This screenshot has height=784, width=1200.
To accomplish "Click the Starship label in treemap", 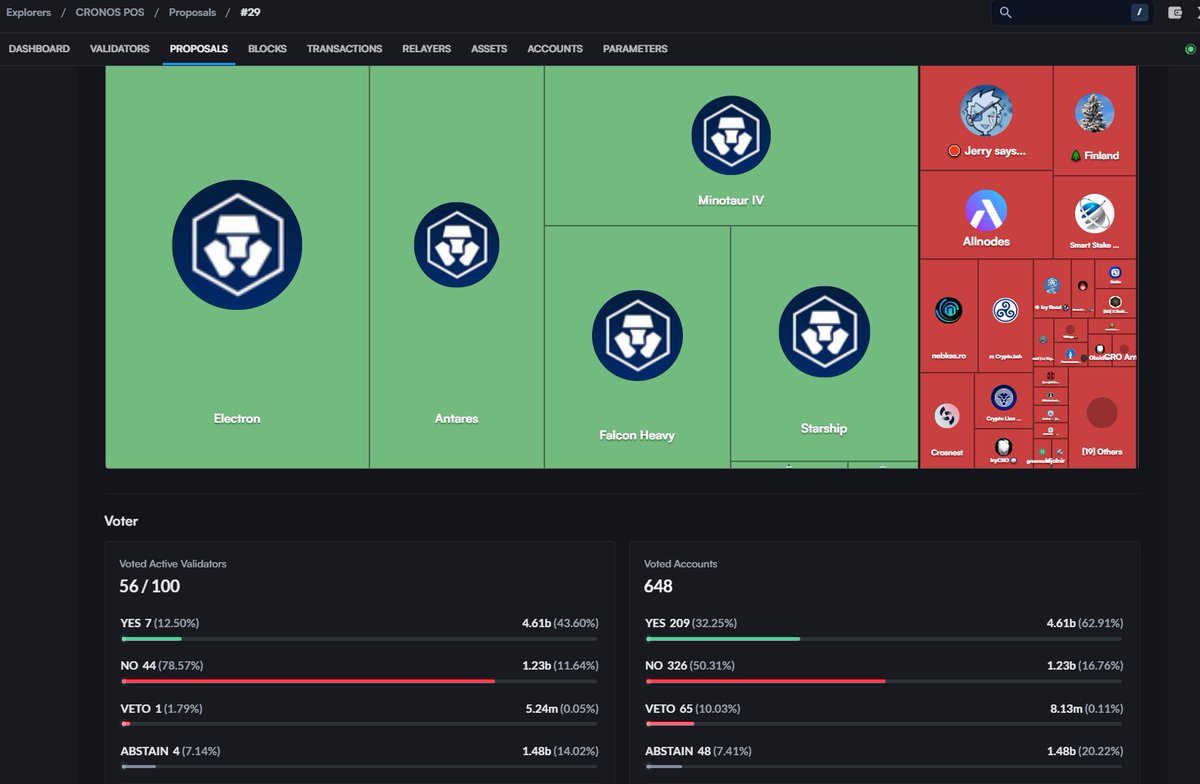I will [x=824, y=428].
